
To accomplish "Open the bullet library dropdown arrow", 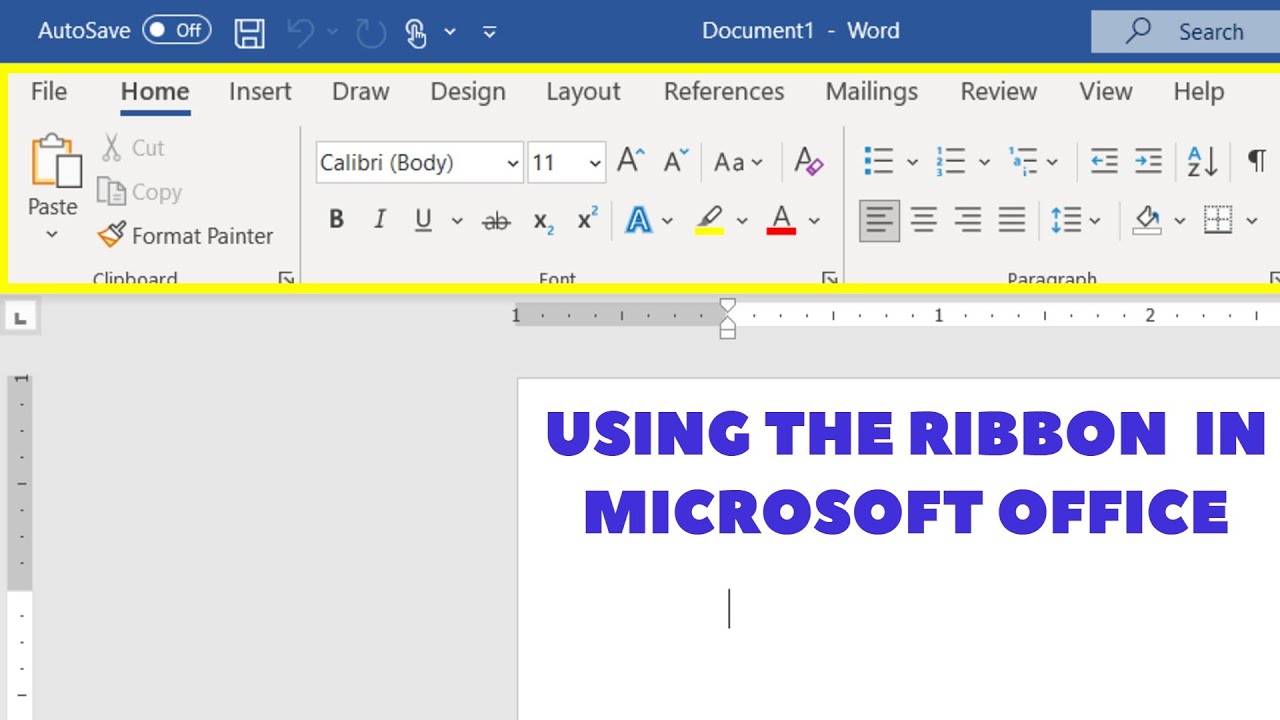I will 912,162.
